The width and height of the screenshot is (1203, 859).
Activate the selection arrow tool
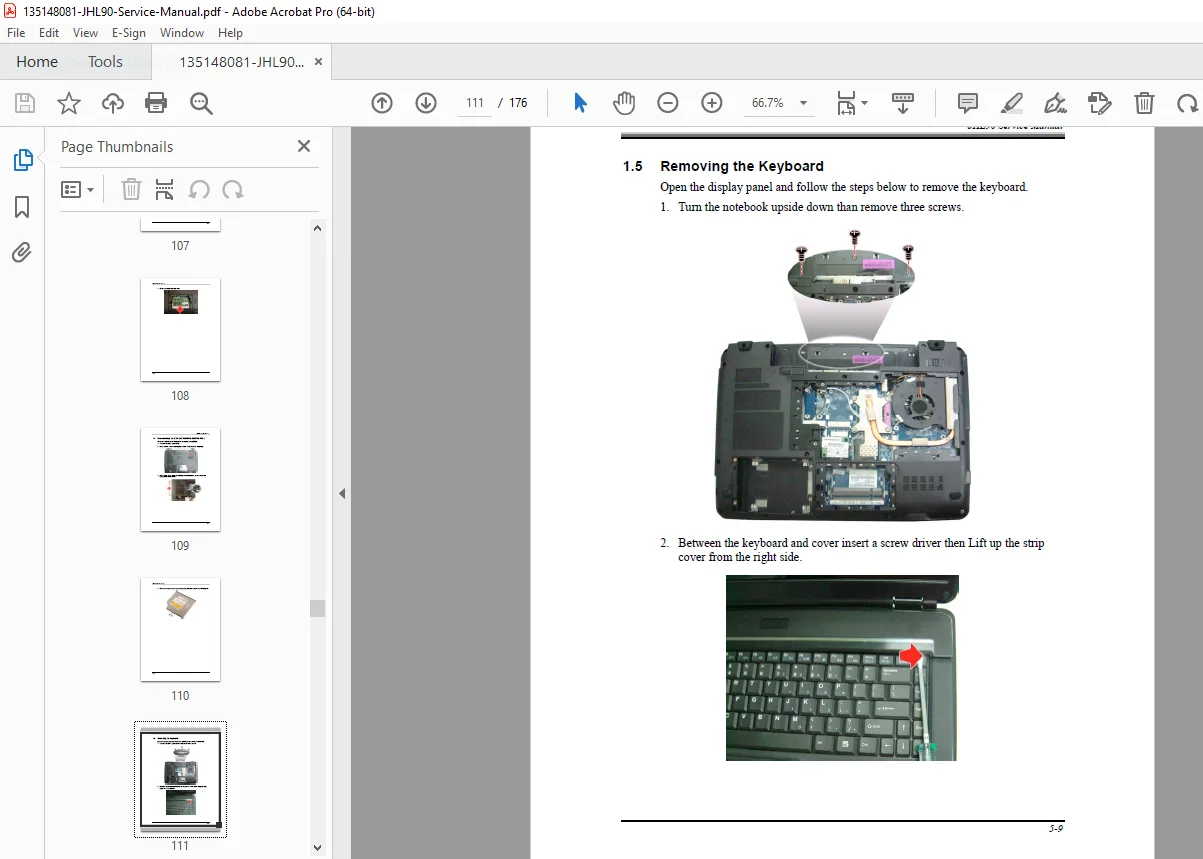tap(580, 103)
